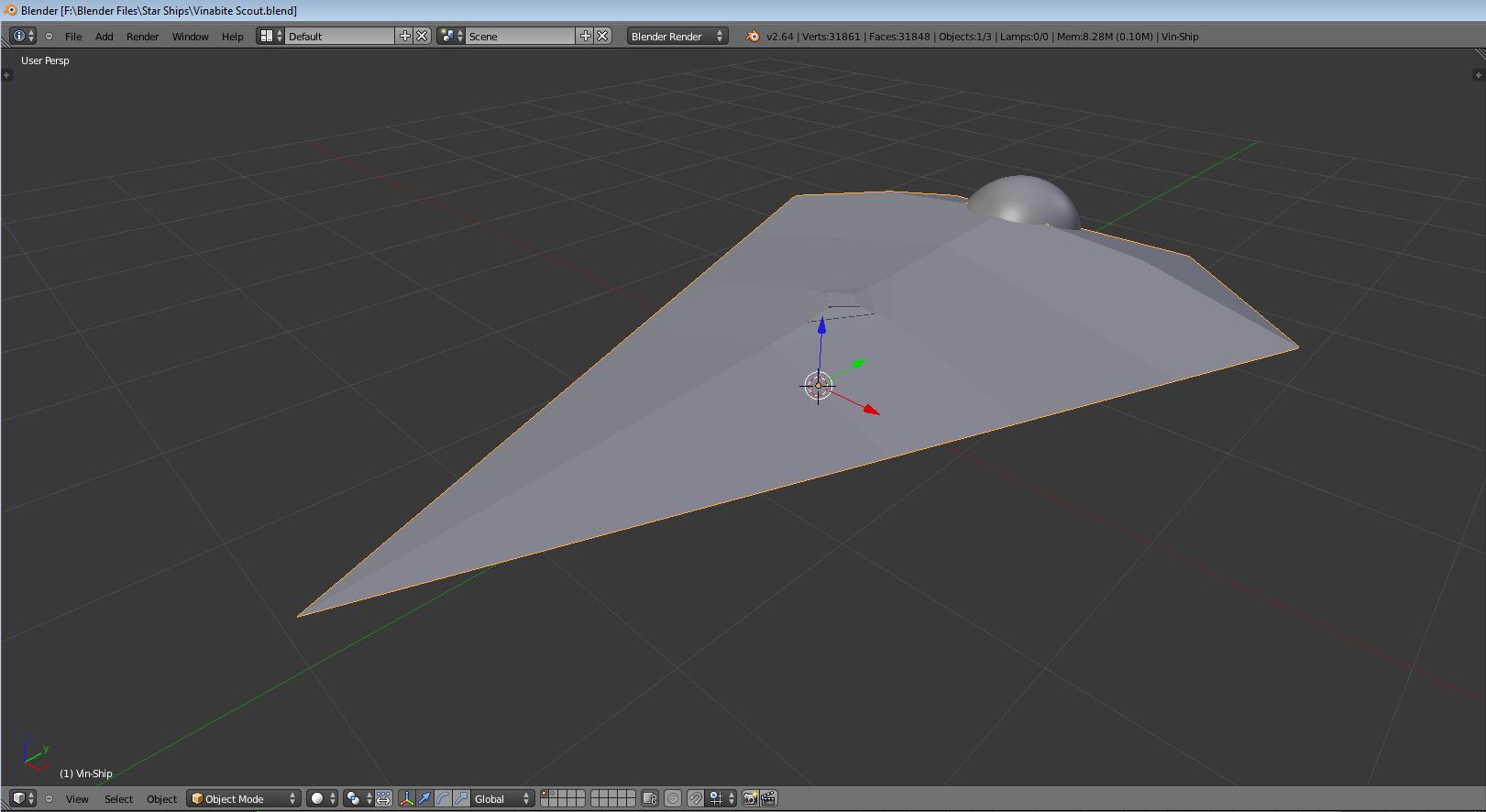This screenshot has height=812, width=1486.
Task: Click the Select menu in 3D view header
Action: point(118,799)
